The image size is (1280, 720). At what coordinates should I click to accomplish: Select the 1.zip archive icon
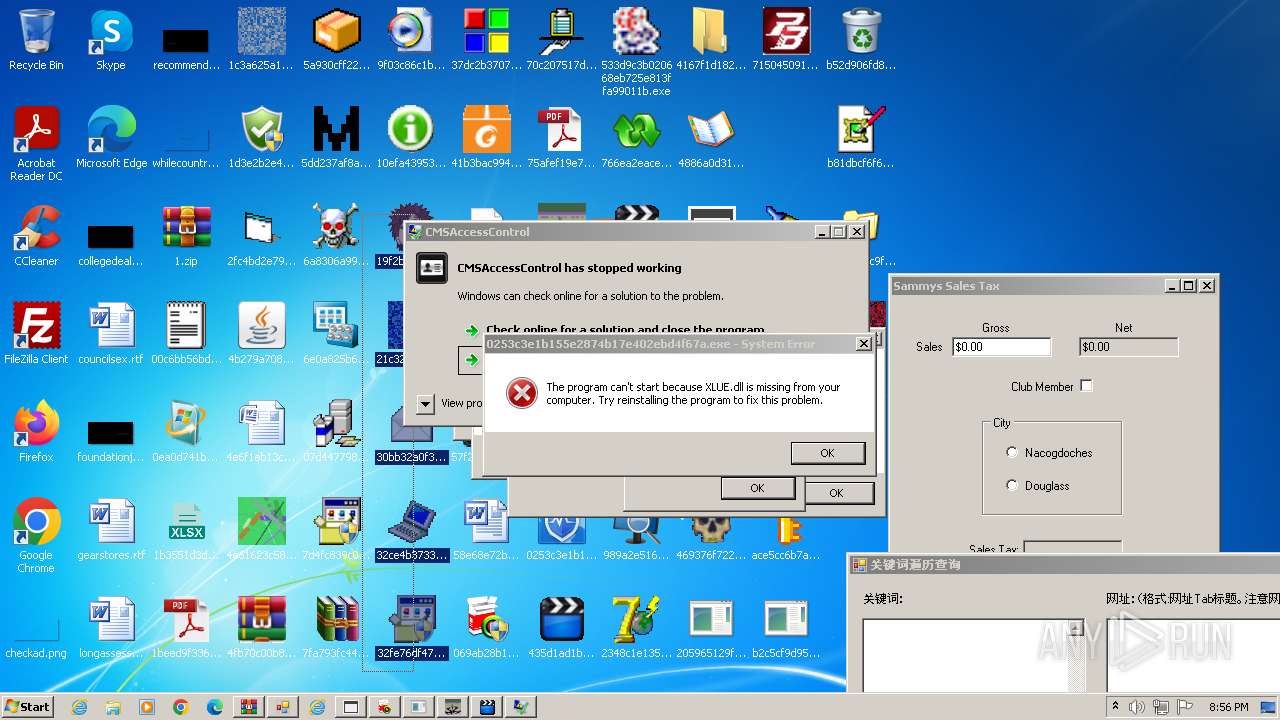[186, 235]
